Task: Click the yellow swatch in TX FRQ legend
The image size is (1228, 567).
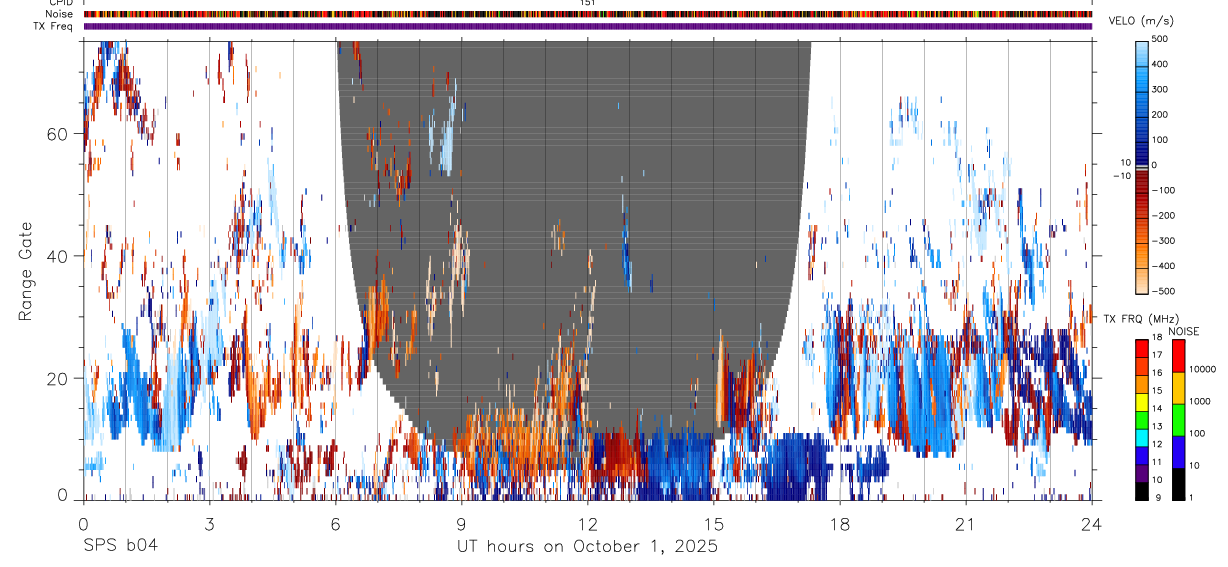Action: click(1143, 400)
